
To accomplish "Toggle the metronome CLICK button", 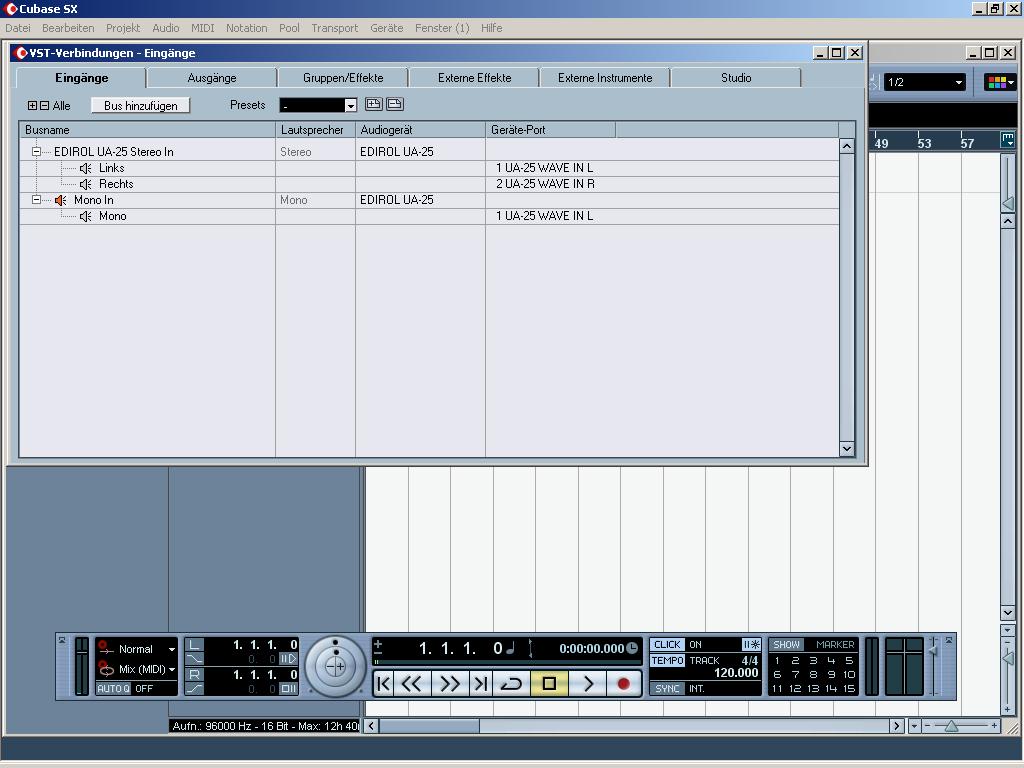I will [667, 645].
